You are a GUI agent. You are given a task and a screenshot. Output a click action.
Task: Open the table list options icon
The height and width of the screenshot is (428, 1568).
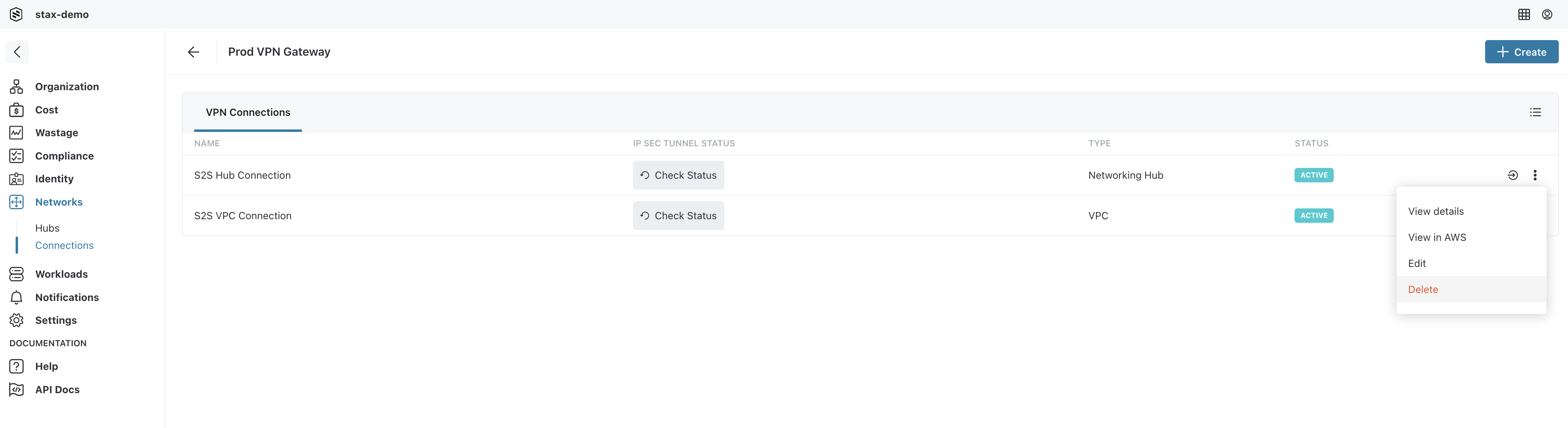[1535, 112]
